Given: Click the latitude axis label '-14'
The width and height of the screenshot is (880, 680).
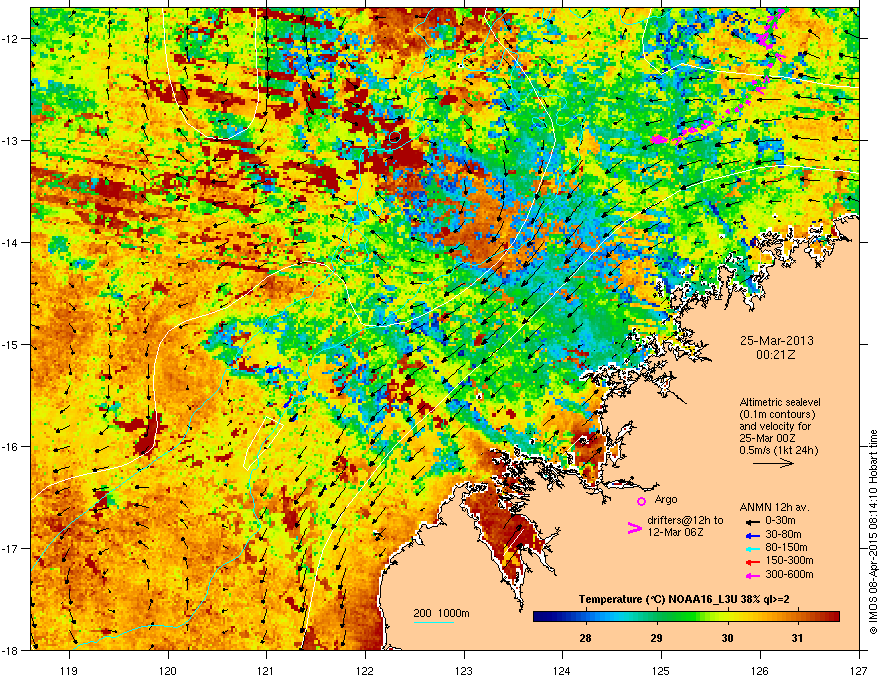Looking at the screenshot, I should [11, 242].
